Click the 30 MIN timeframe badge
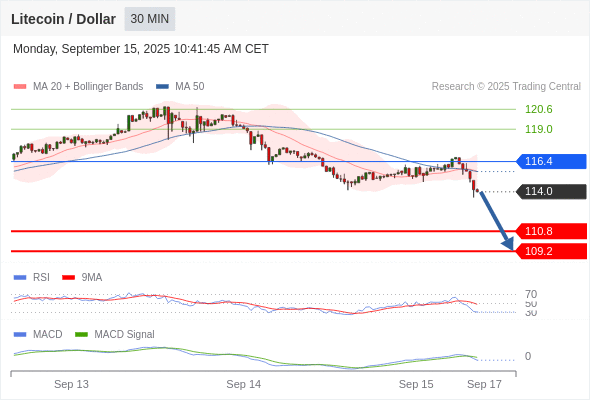Screen dimensions: 590x400 click(x=150, y=19)
